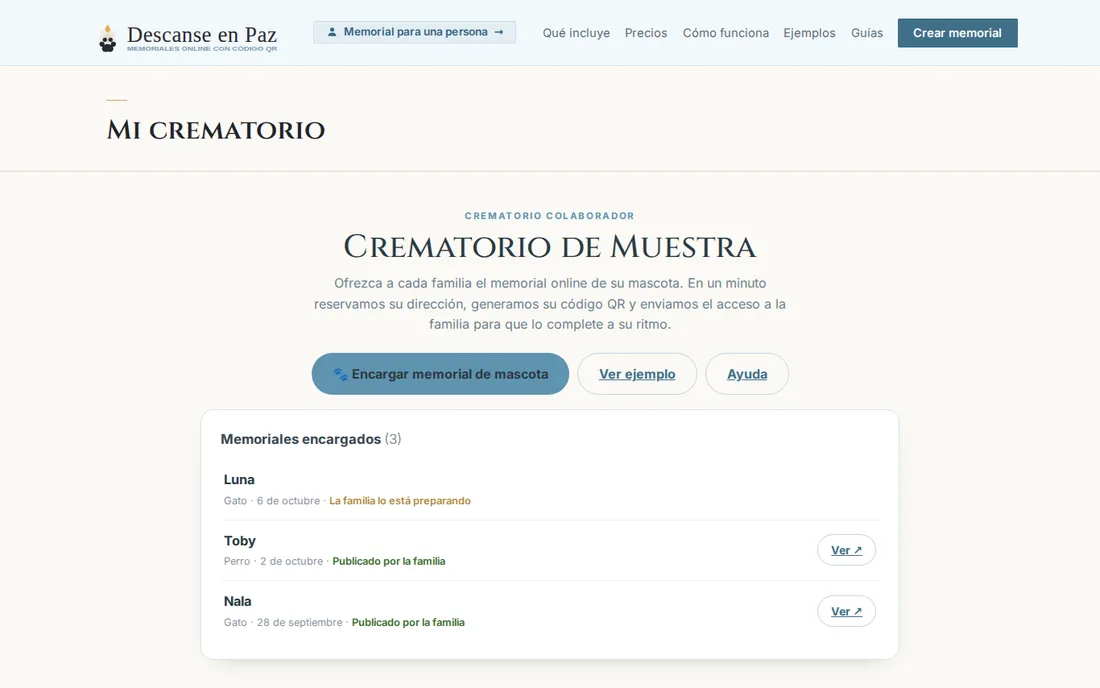
Task: View Nala's memorial with Ver button
Action: click(847, 612)
